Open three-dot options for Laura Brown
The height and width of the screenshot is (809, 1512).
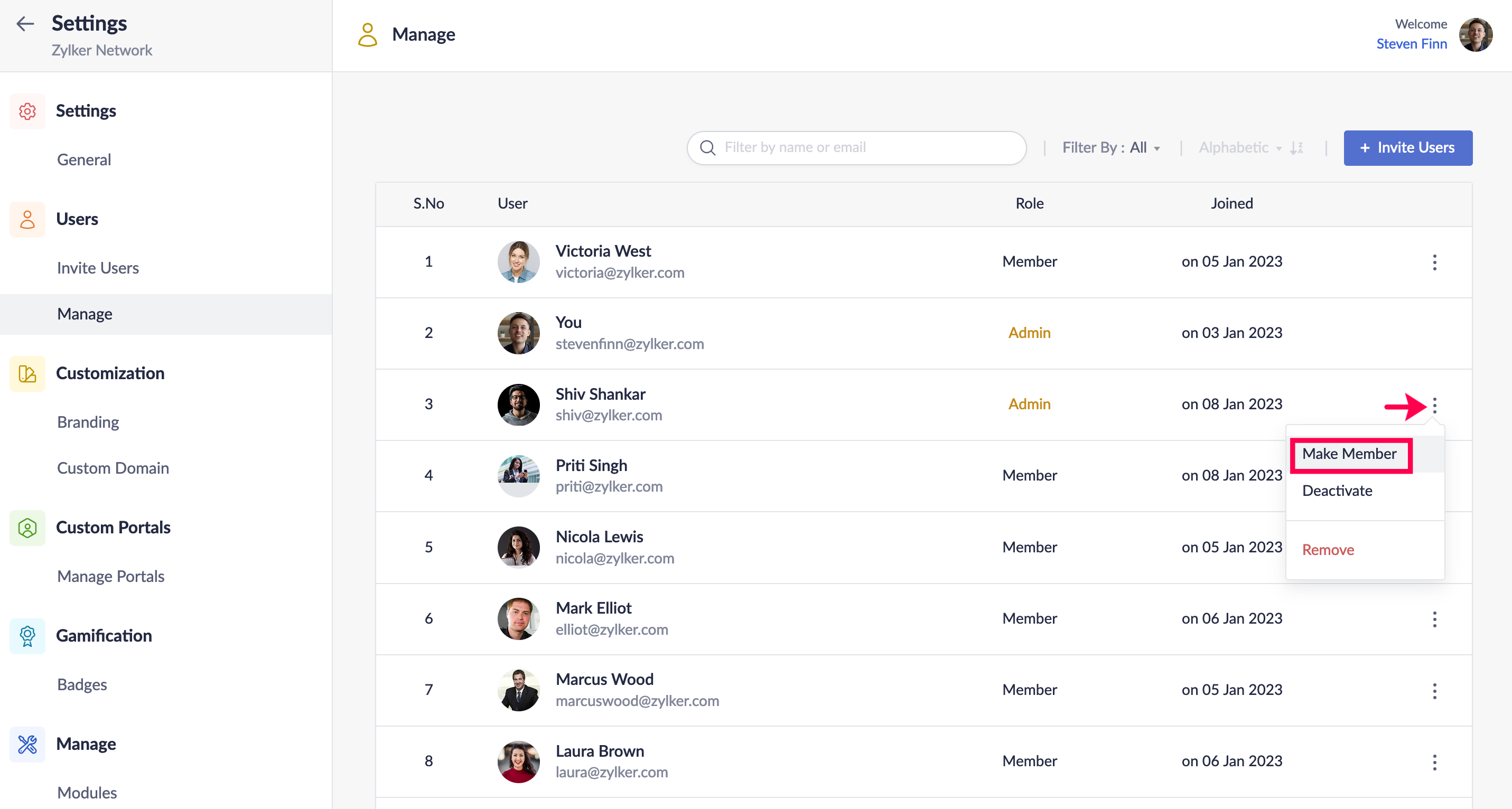pos(1434,761)
